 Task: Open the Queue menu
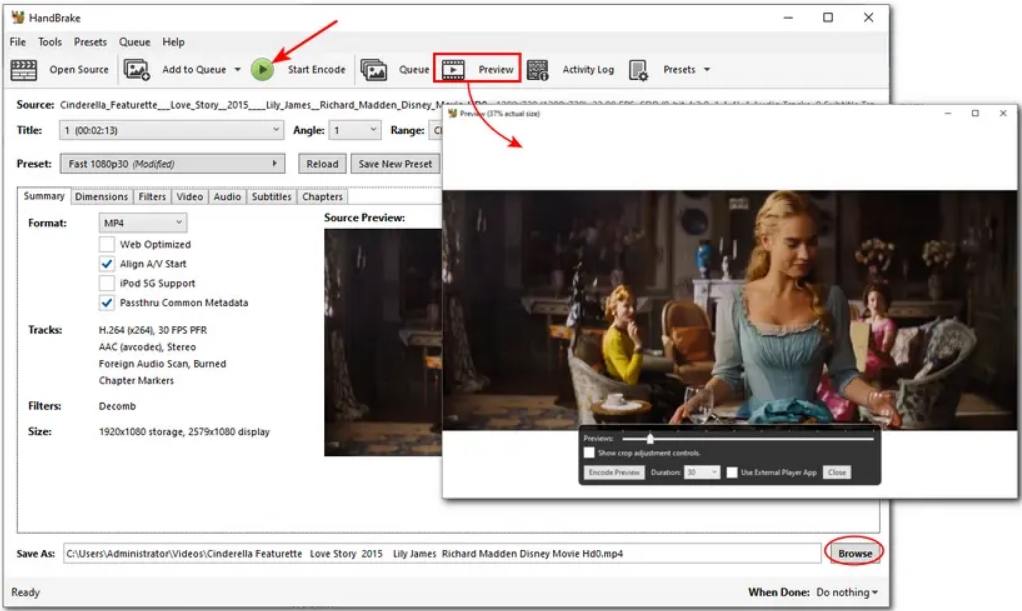click(134, 42)
